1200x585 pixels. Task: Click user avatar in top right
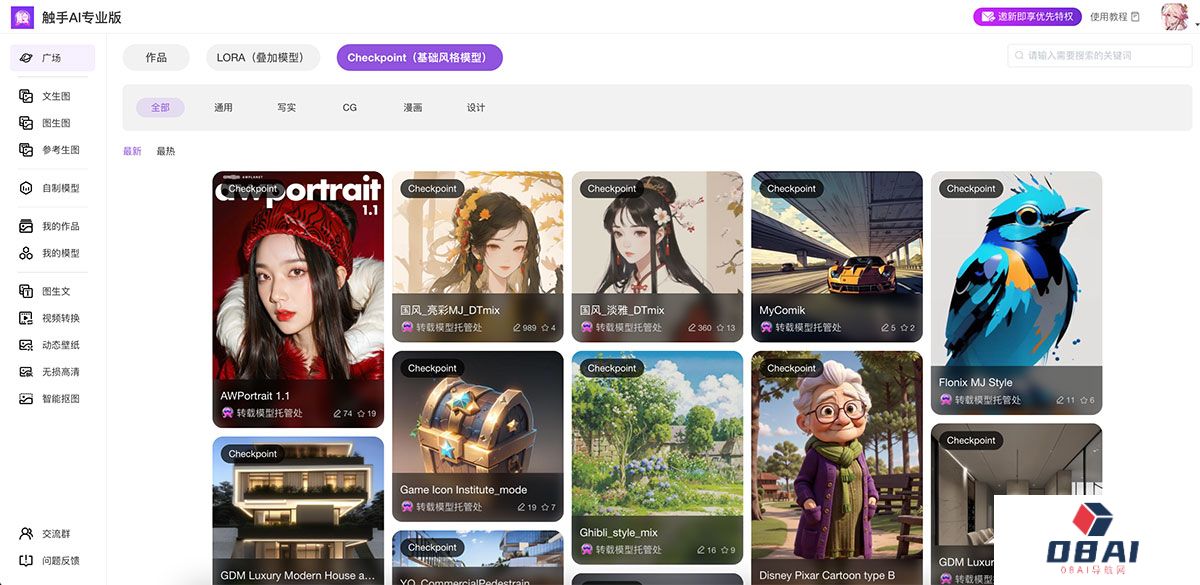click(1173, 16)
